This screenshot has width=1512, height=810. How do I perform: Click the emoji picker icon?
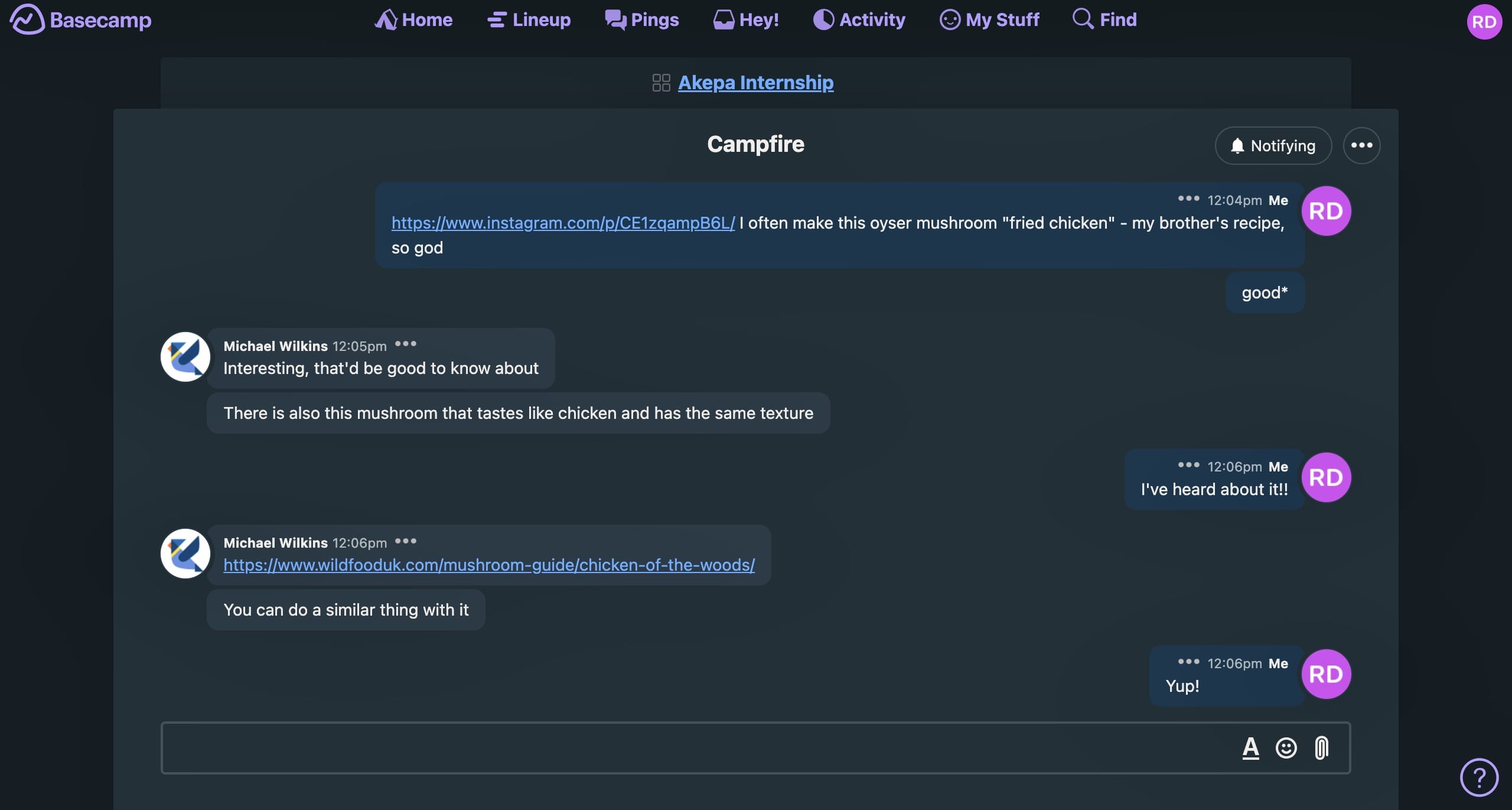[x=1285, y=748]
